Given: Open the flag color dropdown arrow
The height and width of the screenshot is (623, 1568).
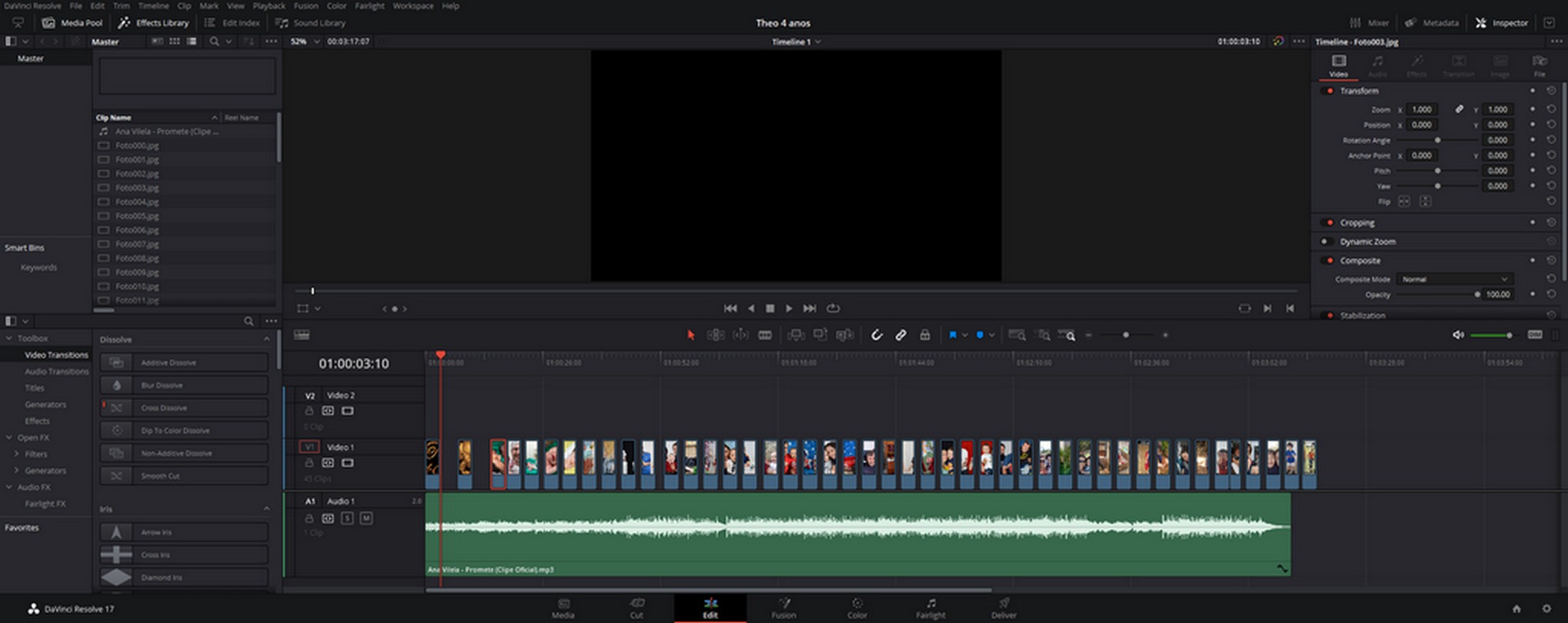Looking at the screenshot, I should point(965,335).
